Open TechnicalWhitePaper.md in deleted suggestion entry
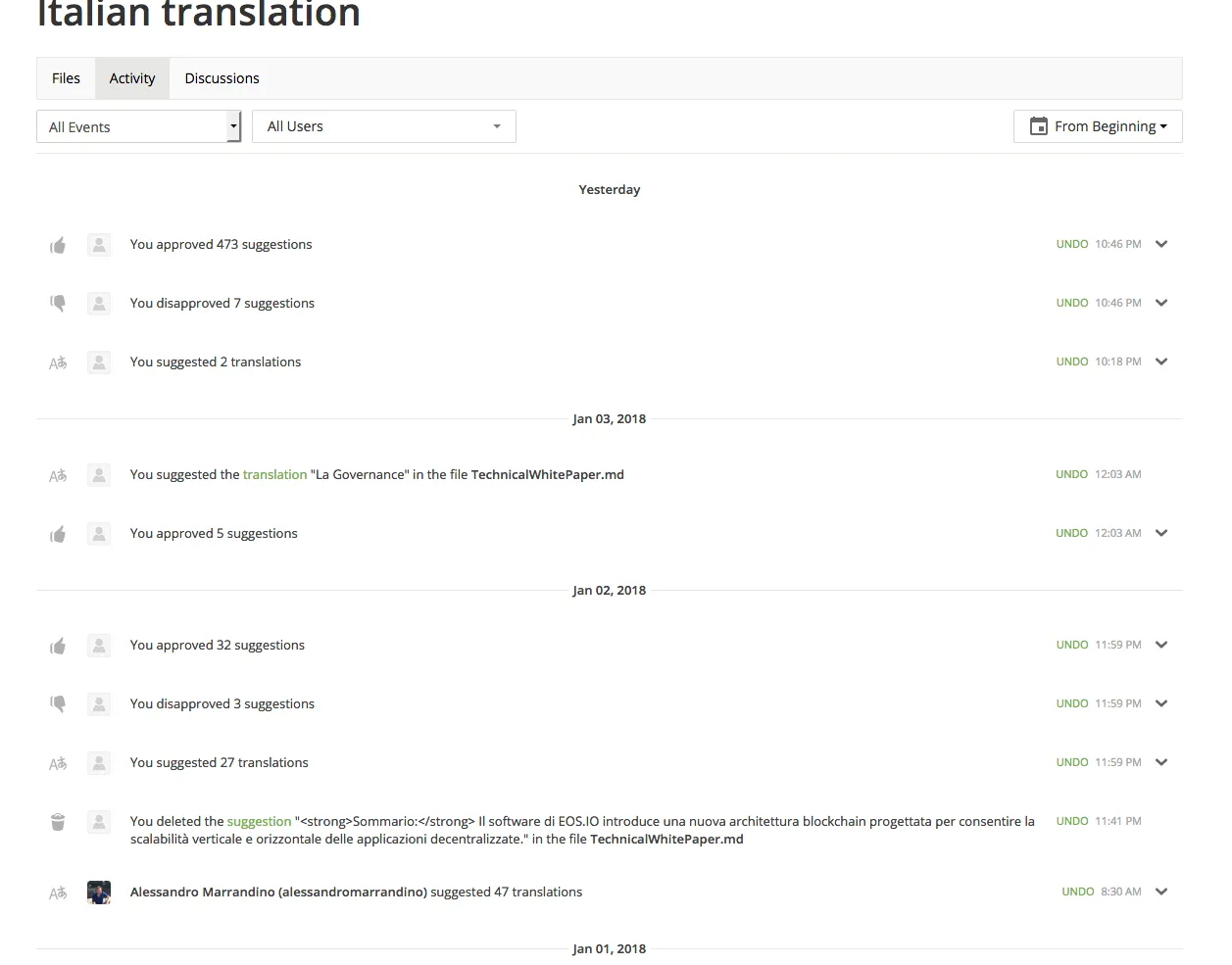This screenshot has width=1232, height=965. pos(666,840)
